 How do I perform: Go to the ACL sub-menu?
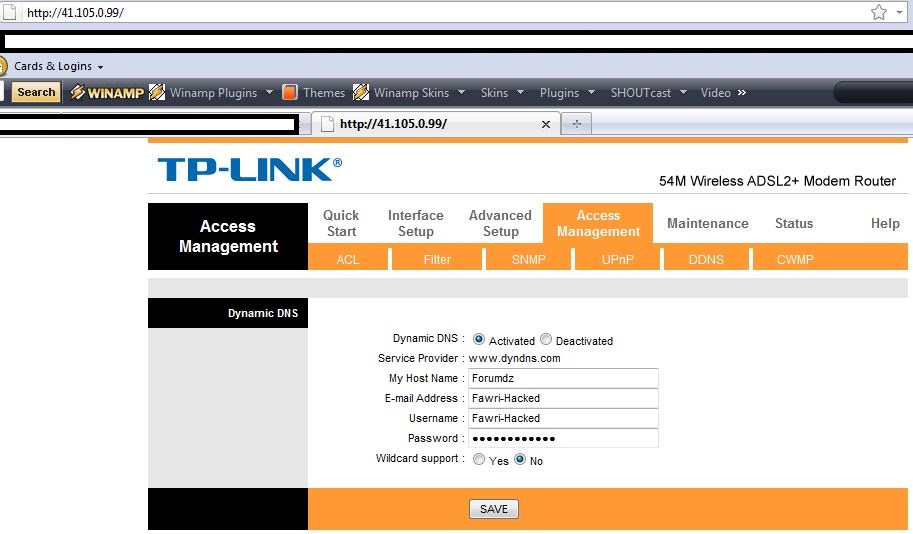pyautogui.click(x=348, y=259)
